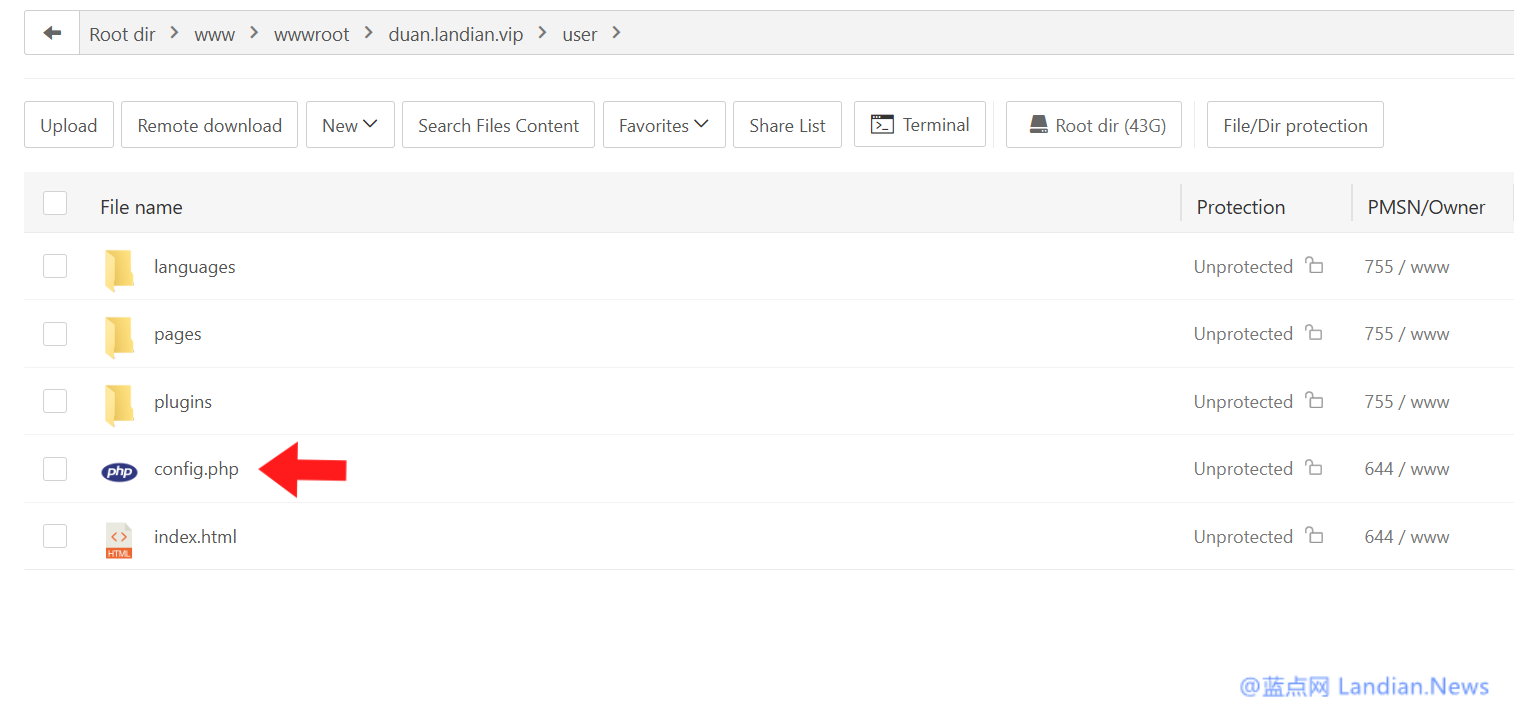The image size is (1514, 720).
Task: Check the box beside languages folder
Action: click(55, 266)
